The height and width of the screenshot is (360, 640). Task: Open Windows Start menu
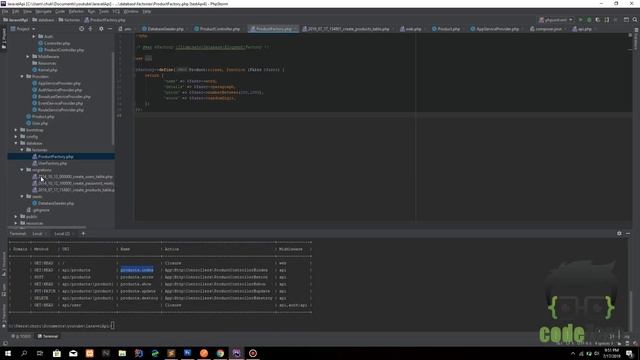(8, 353)
